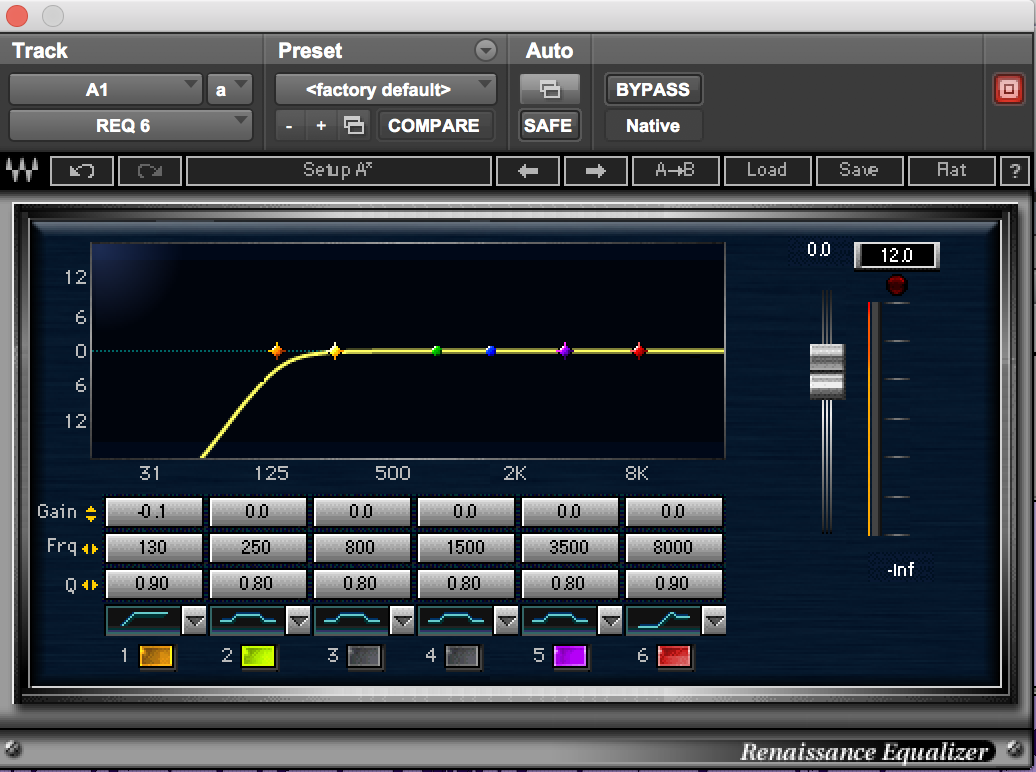The width and height of the screenshot is (1036, 772).
Task: Open band 2 filter type dropdown arrow
Action: pyautogui.click(x=299, y=621)
